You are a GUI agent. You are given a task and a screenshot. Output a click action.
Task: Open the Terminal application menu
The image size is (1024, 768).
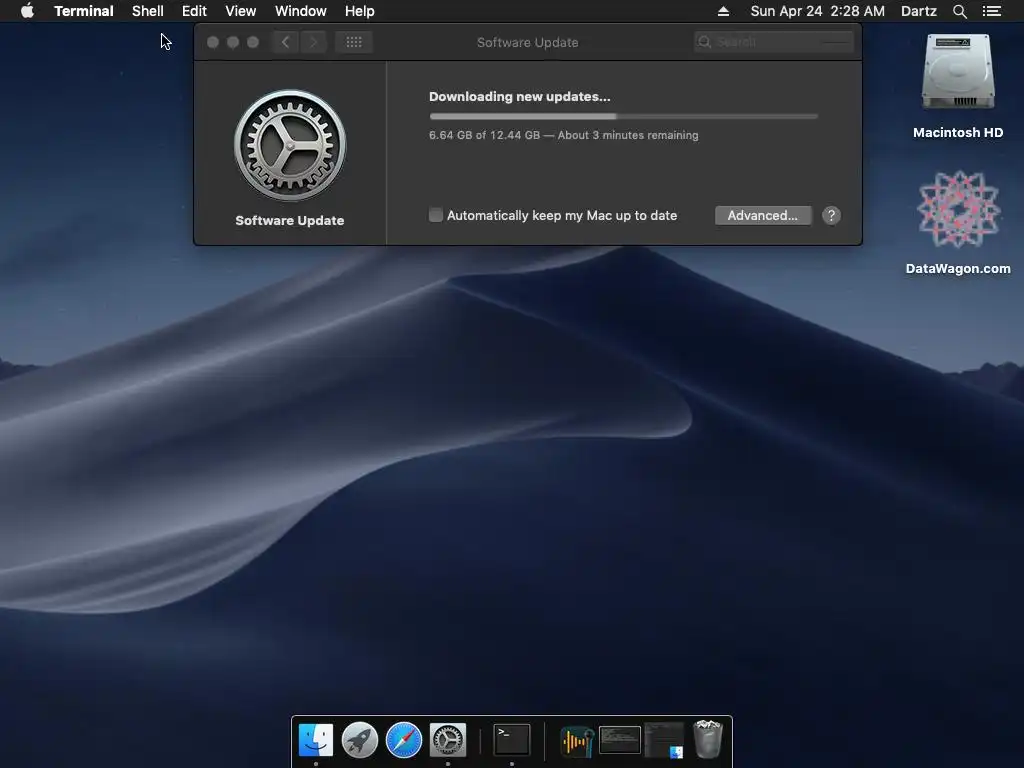pyautogui.click(x=84, y=11)
